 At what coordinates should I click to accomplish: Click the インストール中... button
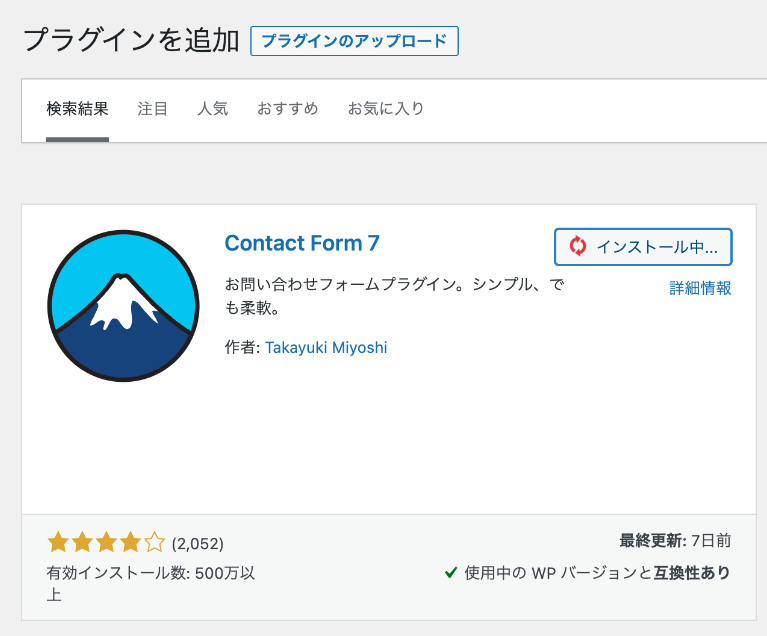[x=643, y=246]
